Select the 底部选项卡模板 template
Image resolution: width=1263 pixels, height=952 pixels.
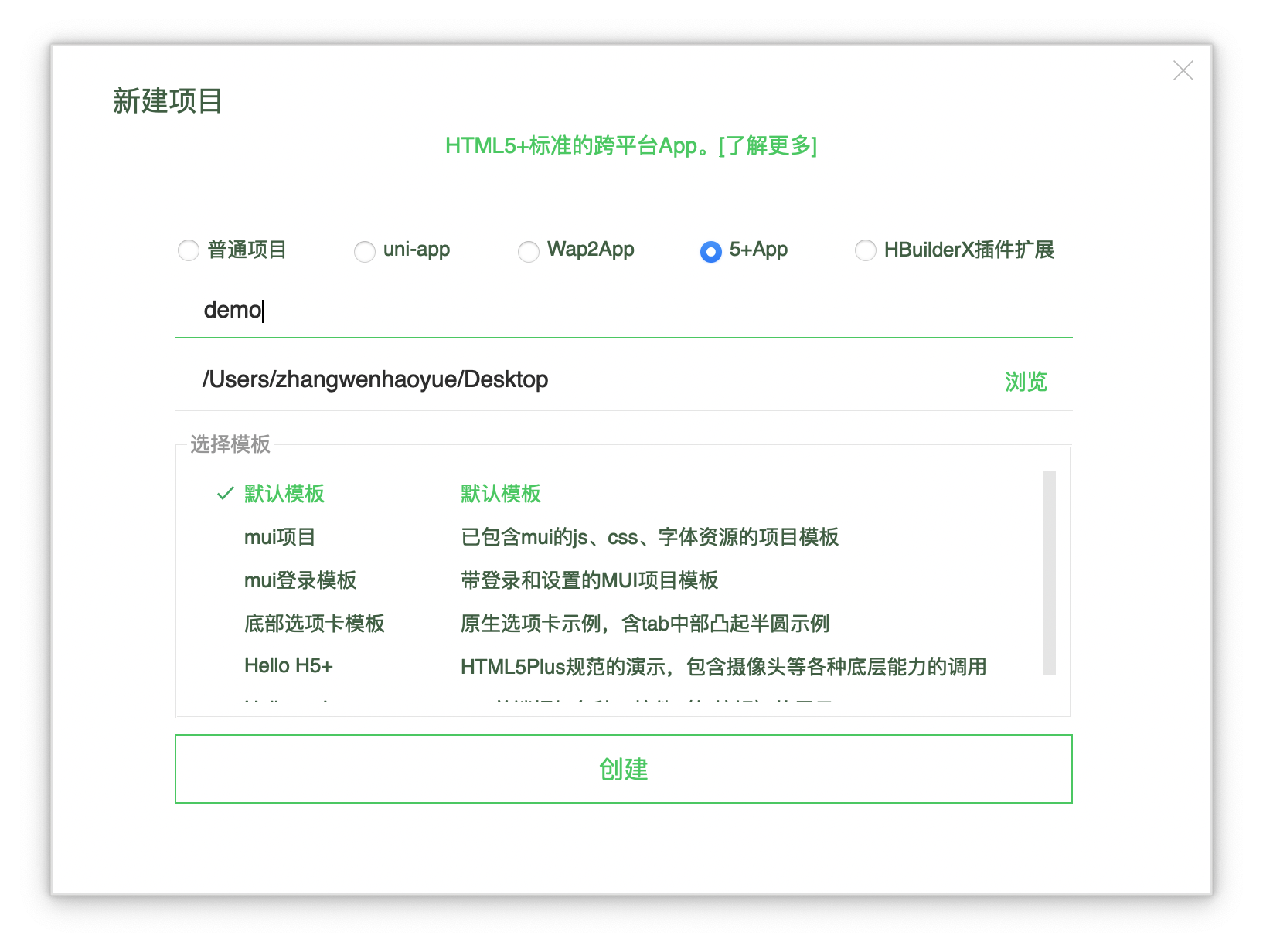tap(314, 623)
